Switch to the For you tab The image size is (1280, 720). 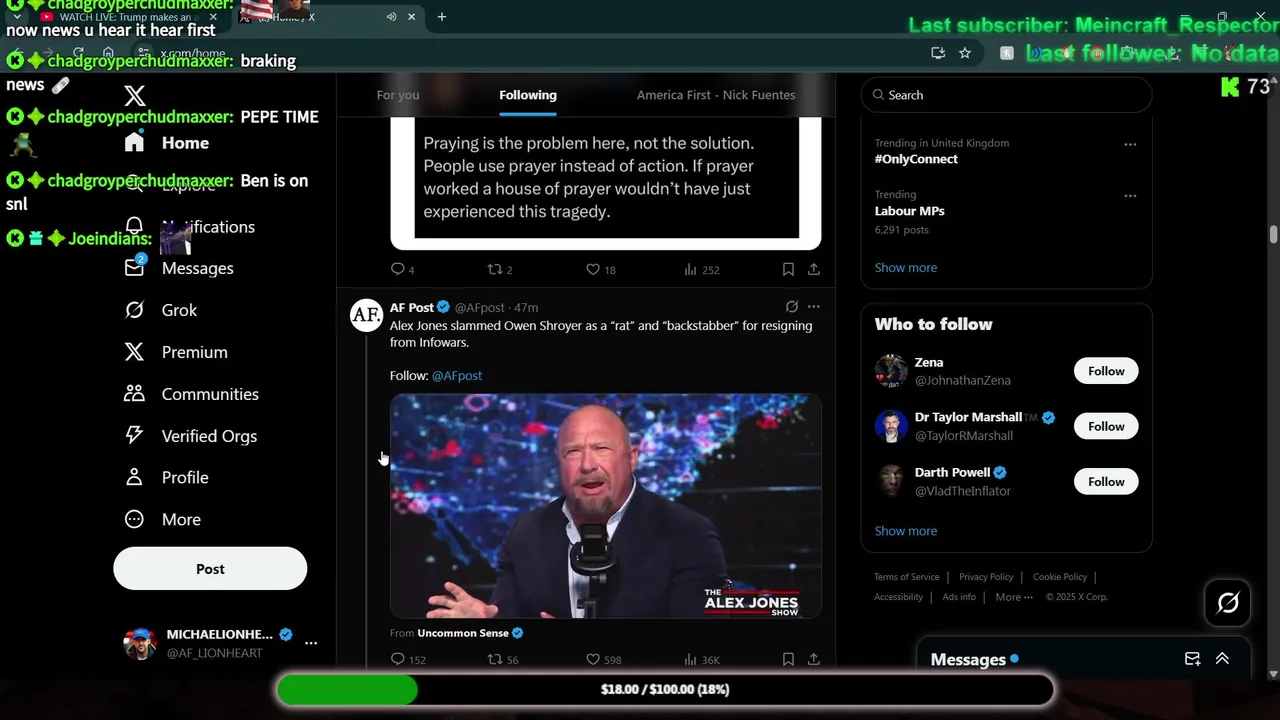[398, 95]
